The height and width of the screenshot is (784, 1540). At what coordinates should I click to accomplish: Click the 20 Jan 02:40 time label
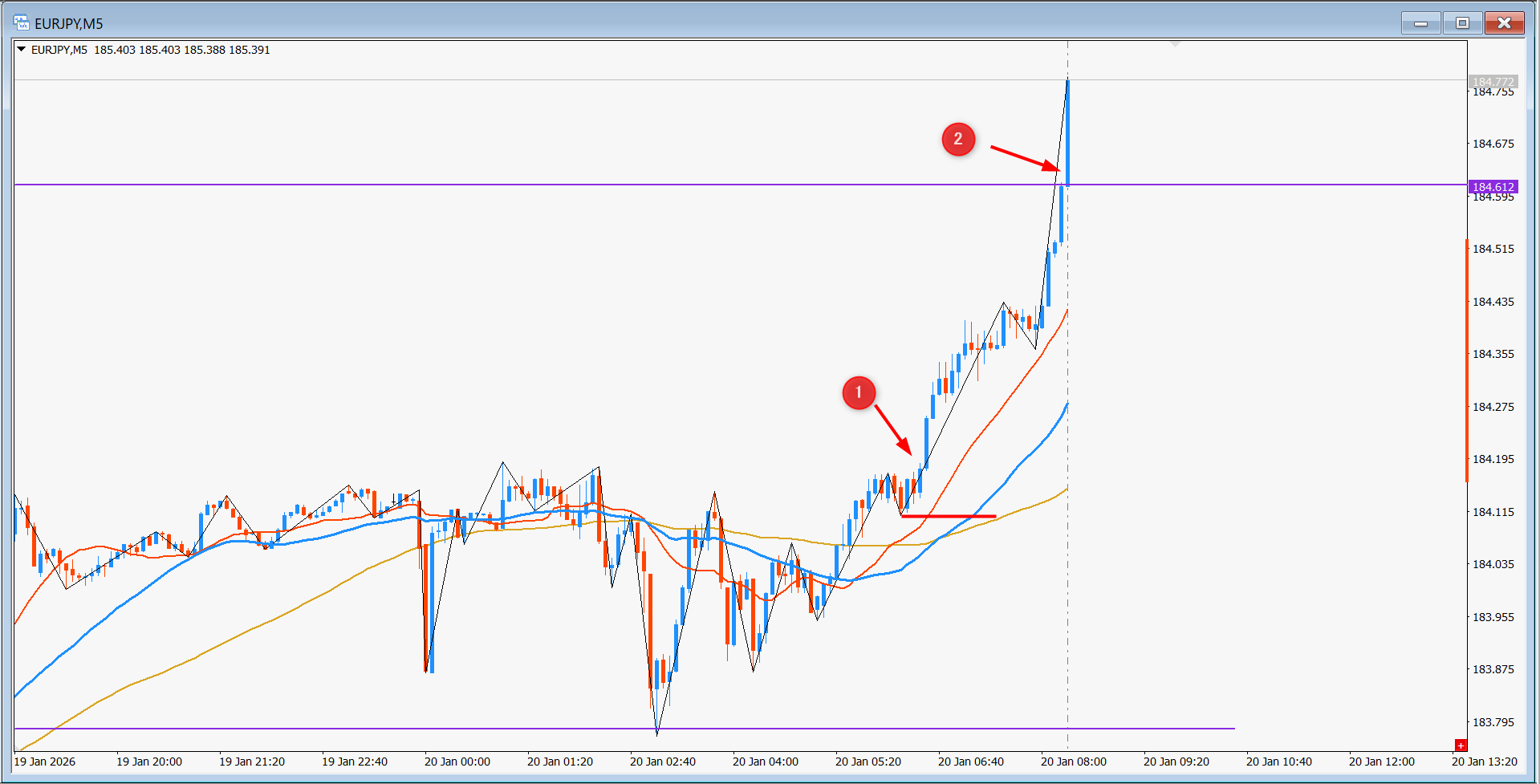(x=663, y=762)
